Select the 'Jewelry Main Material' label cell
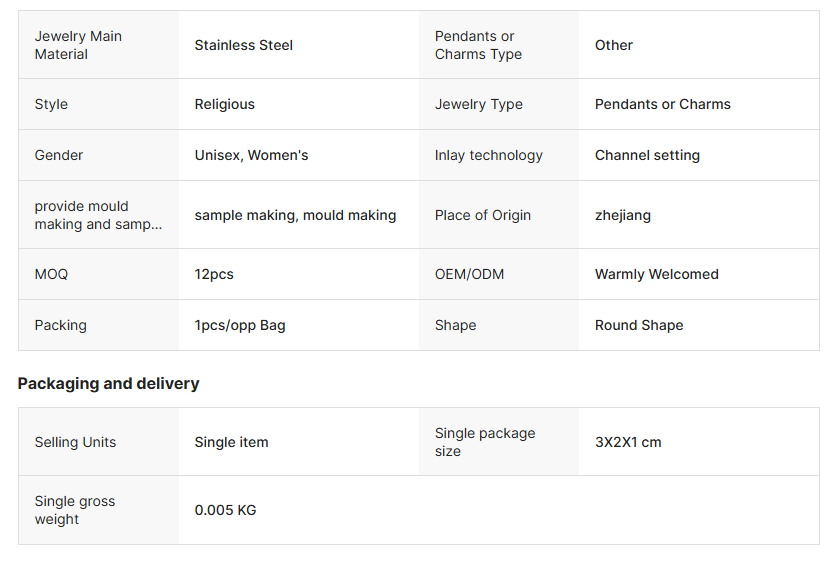 (x=78, y=45)
